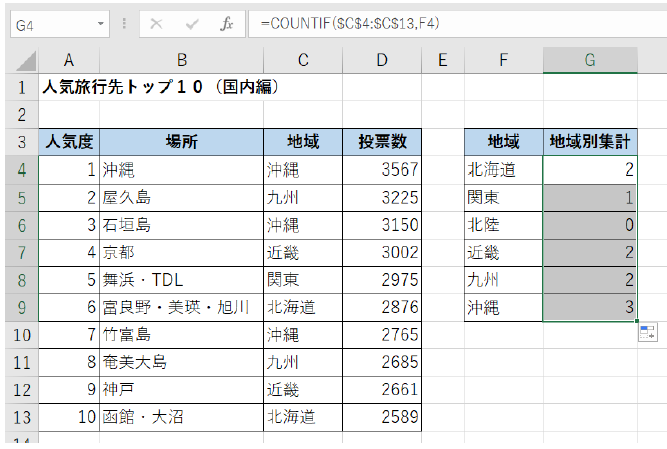
Task: Select column D header
Action: coord(382,61)
